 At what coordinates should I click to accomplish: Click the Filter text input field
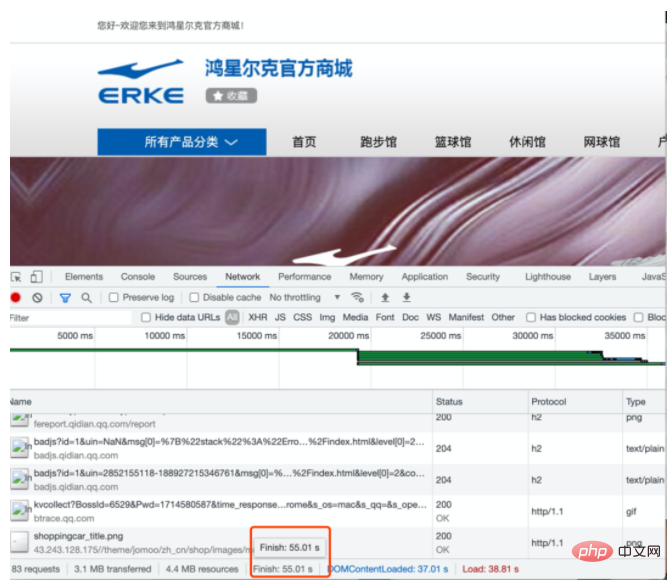click(x=71, y=318)
